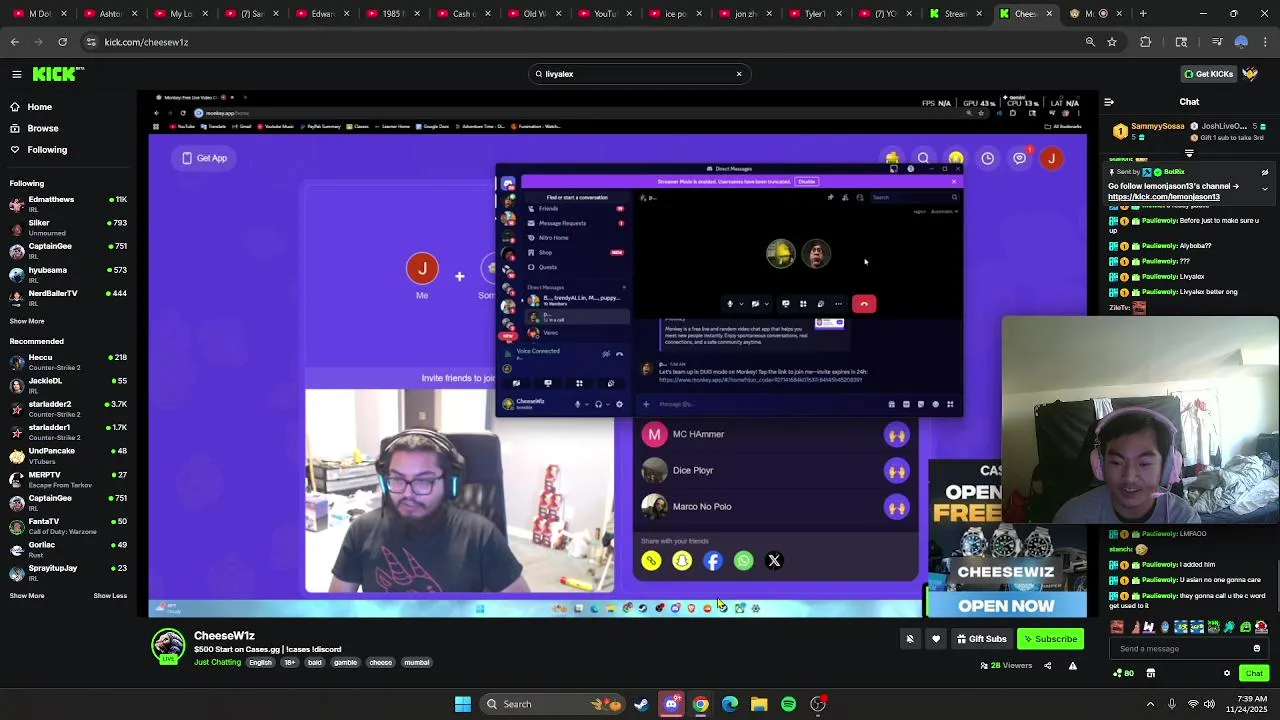
Task: Open Chrome browser menu (three dots)
Action: tap(1266, 42)
